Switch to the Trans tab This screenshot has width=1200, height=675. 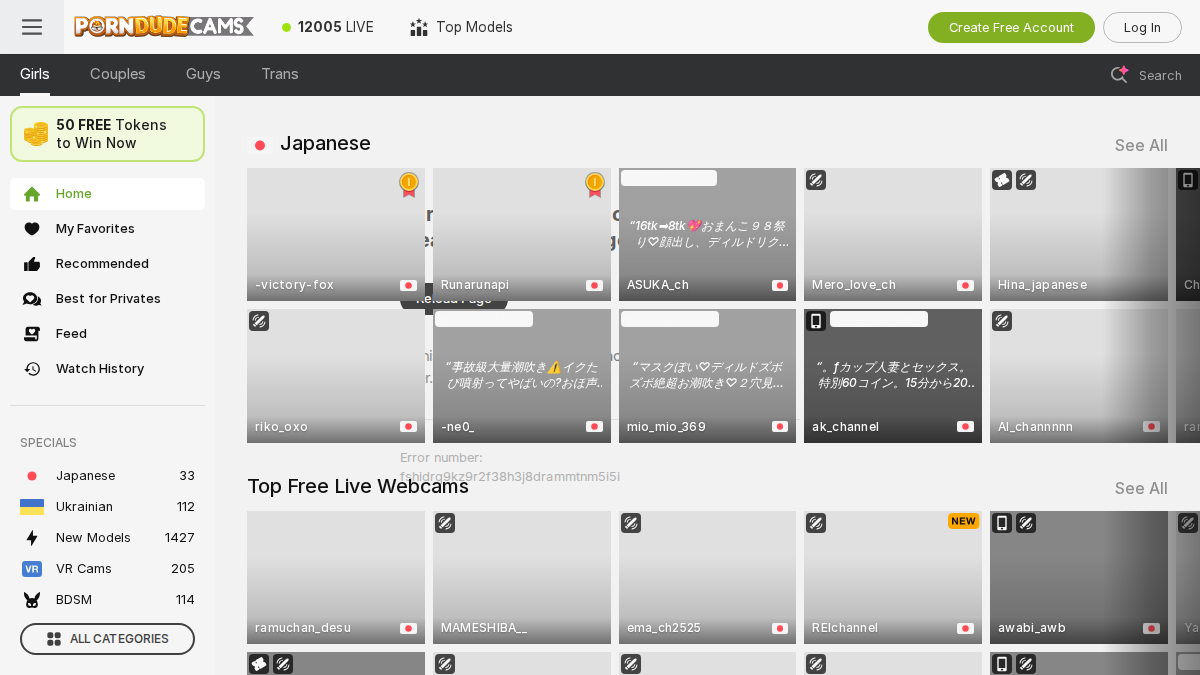point(280,74)
